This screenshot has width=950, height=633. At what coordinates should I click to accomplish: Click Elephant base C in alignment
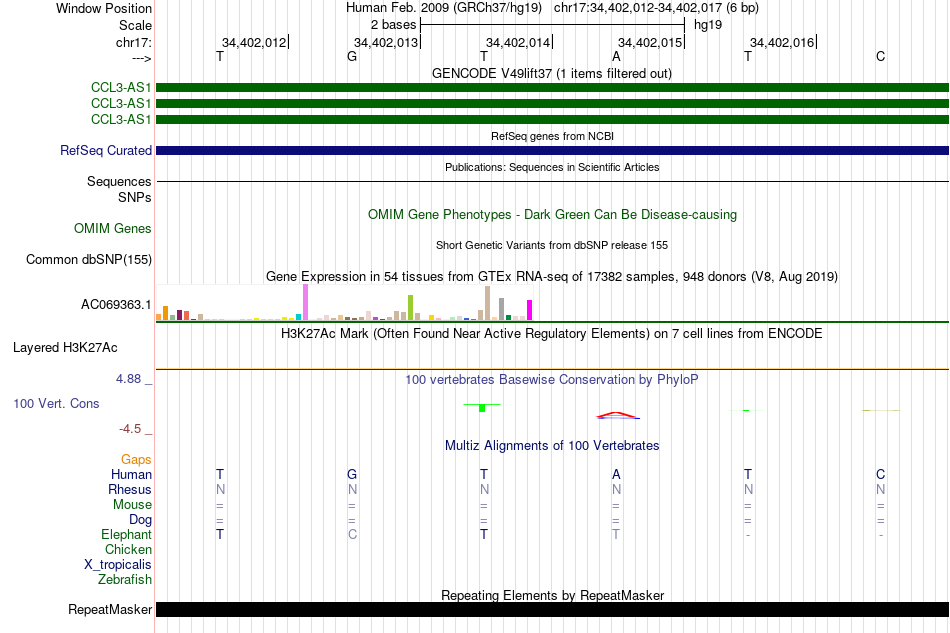(352, 535)
